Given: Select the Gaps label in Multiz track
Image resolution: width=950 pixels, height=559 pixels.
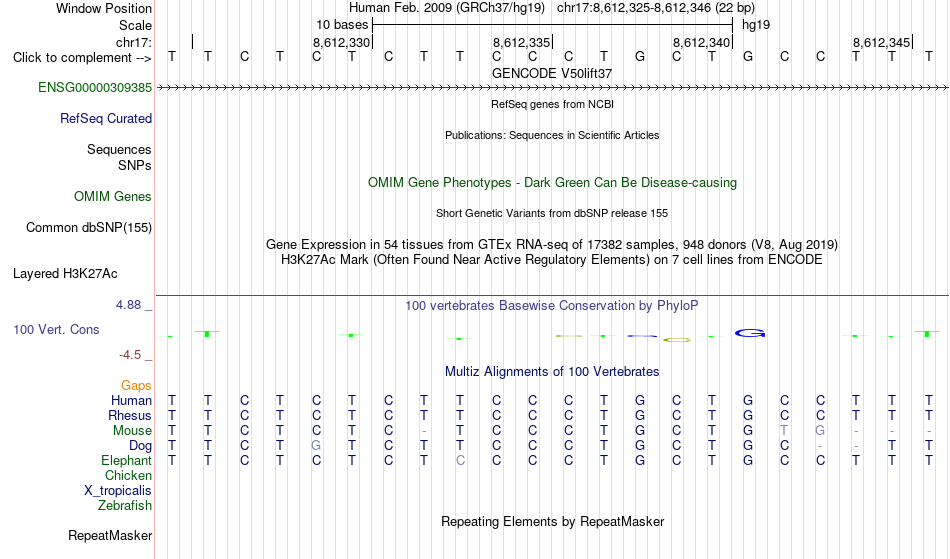Looking at the screenshot, I should pos(136,386).
